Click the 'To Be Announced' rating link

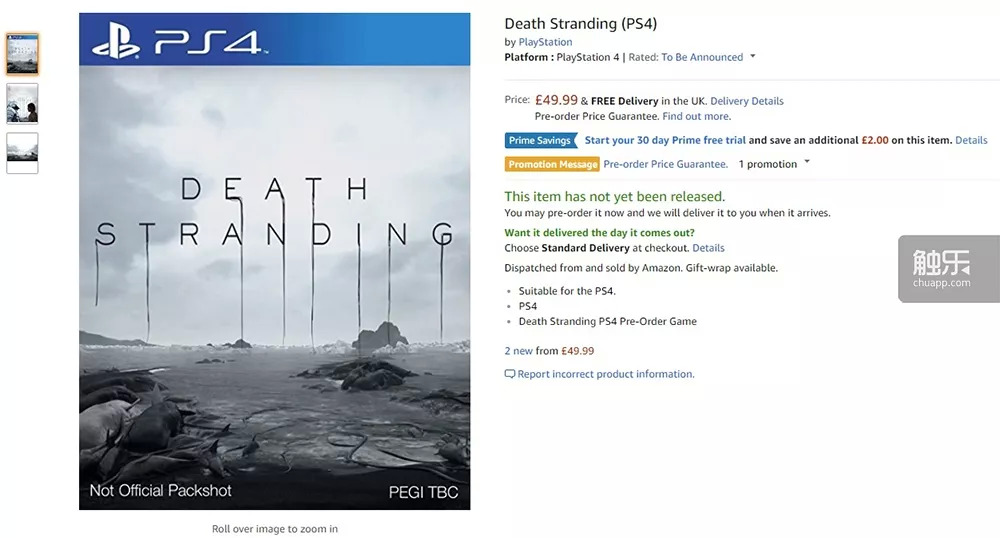coord(702,57)
